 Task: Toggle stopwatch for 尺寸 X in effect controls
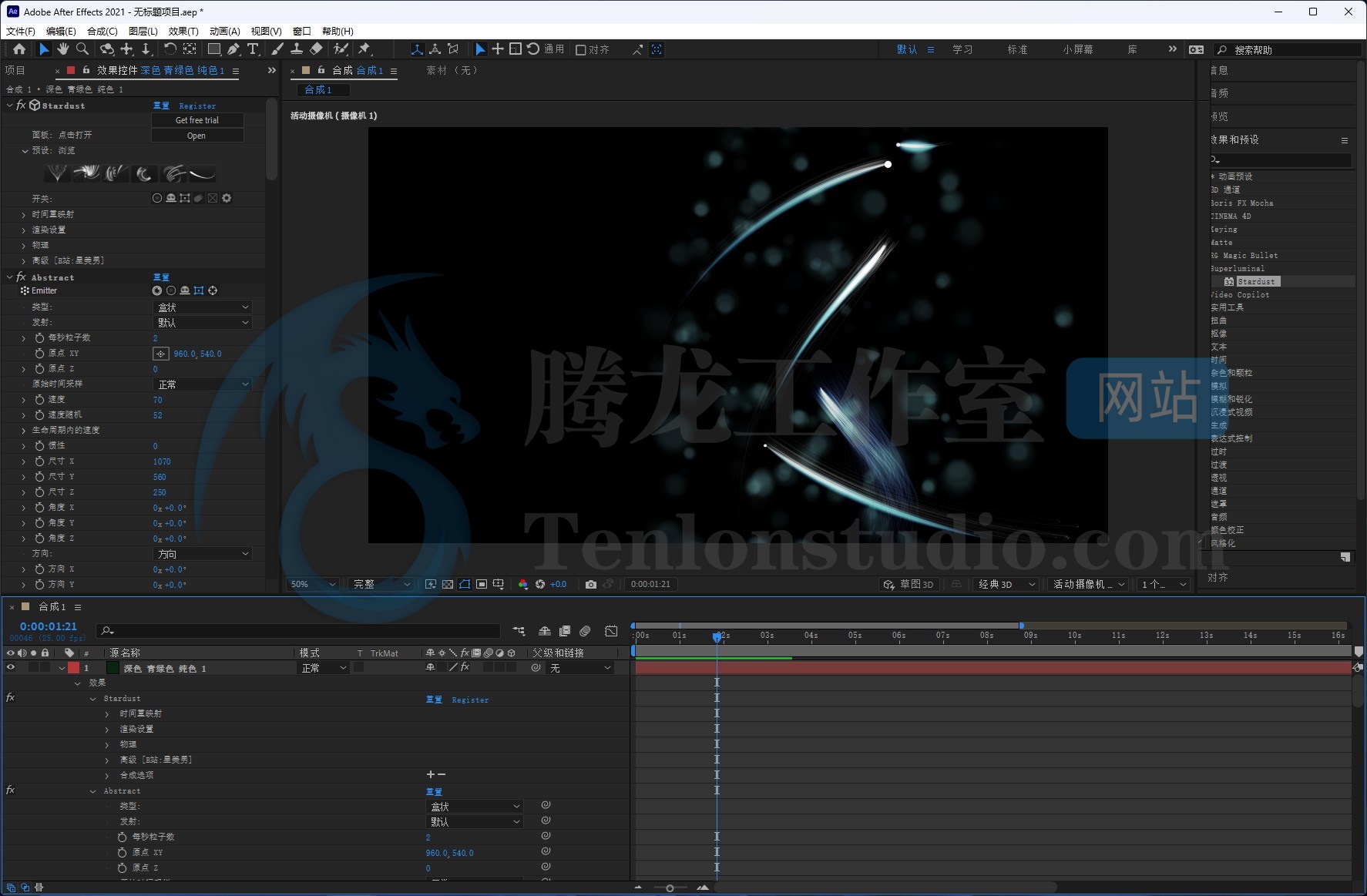tap(39, 461)
